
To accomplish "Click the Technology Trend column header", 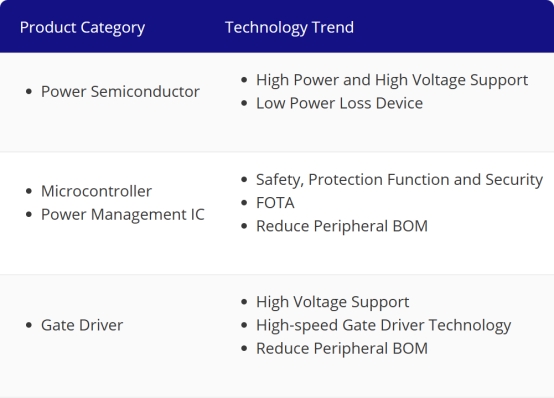I will [x=289, y=27].
